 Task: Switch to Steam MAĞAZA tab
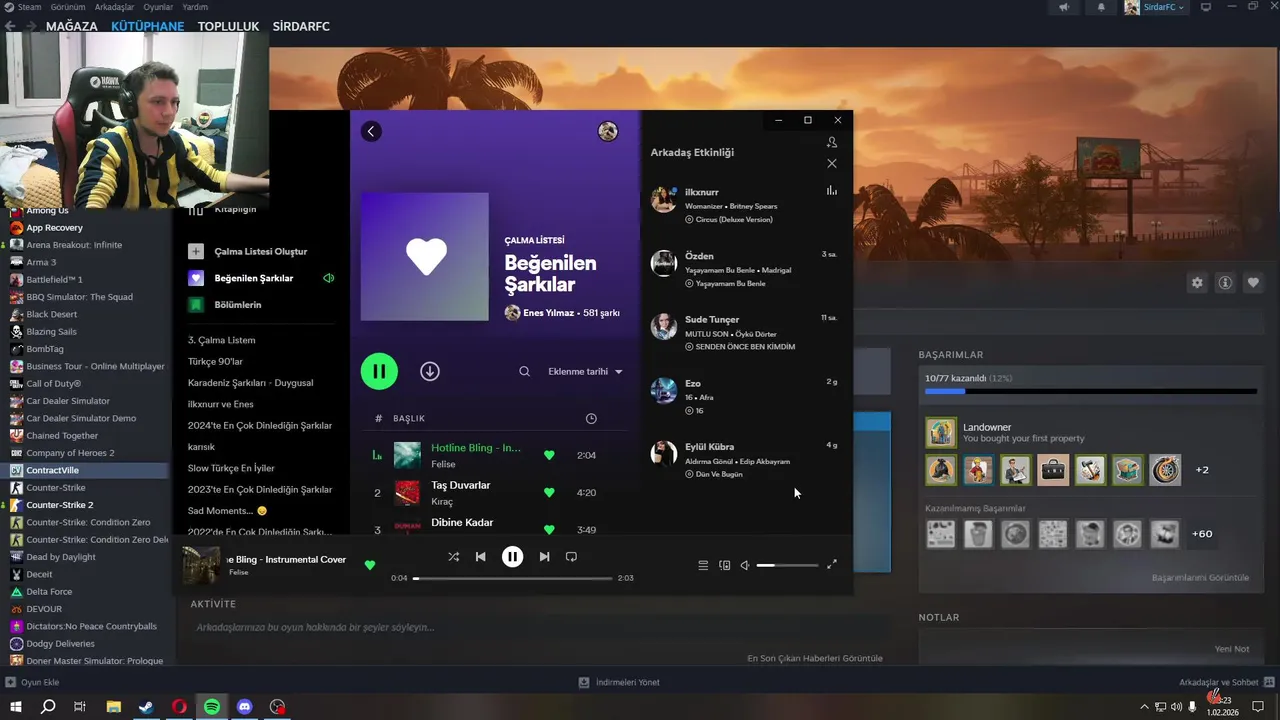tap(72, 26)
